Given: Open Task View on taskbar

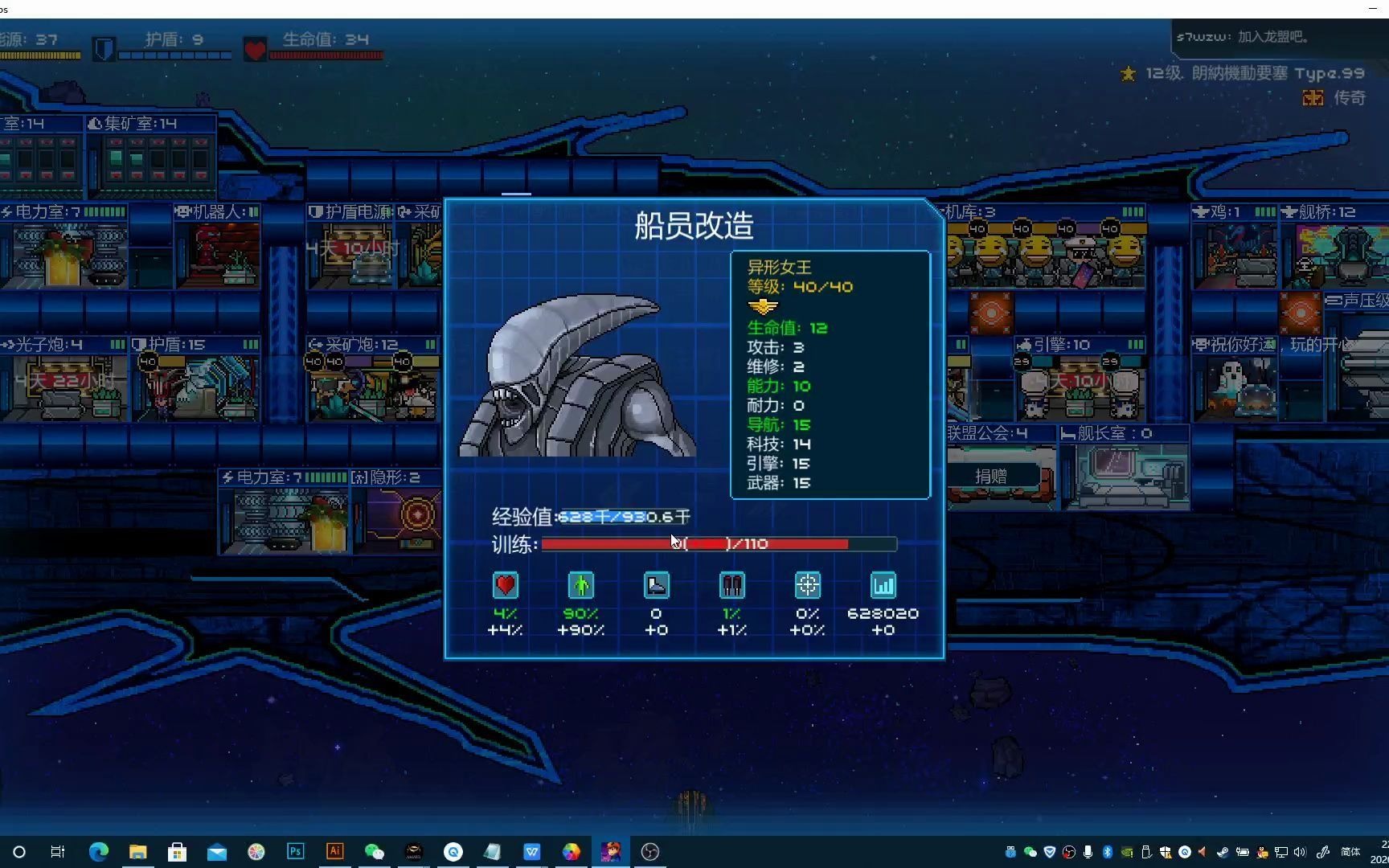Looking at the screenshot, I should click(x=57, y=852).
